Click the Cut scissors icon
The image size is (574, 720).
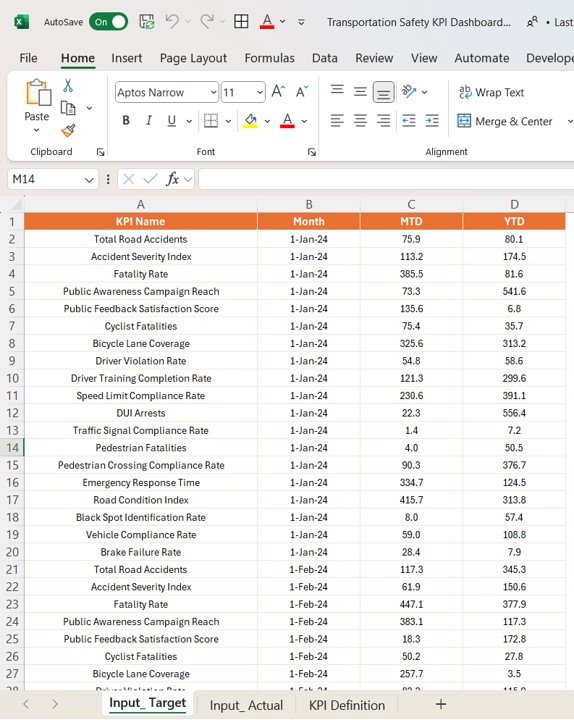[68, 85]
